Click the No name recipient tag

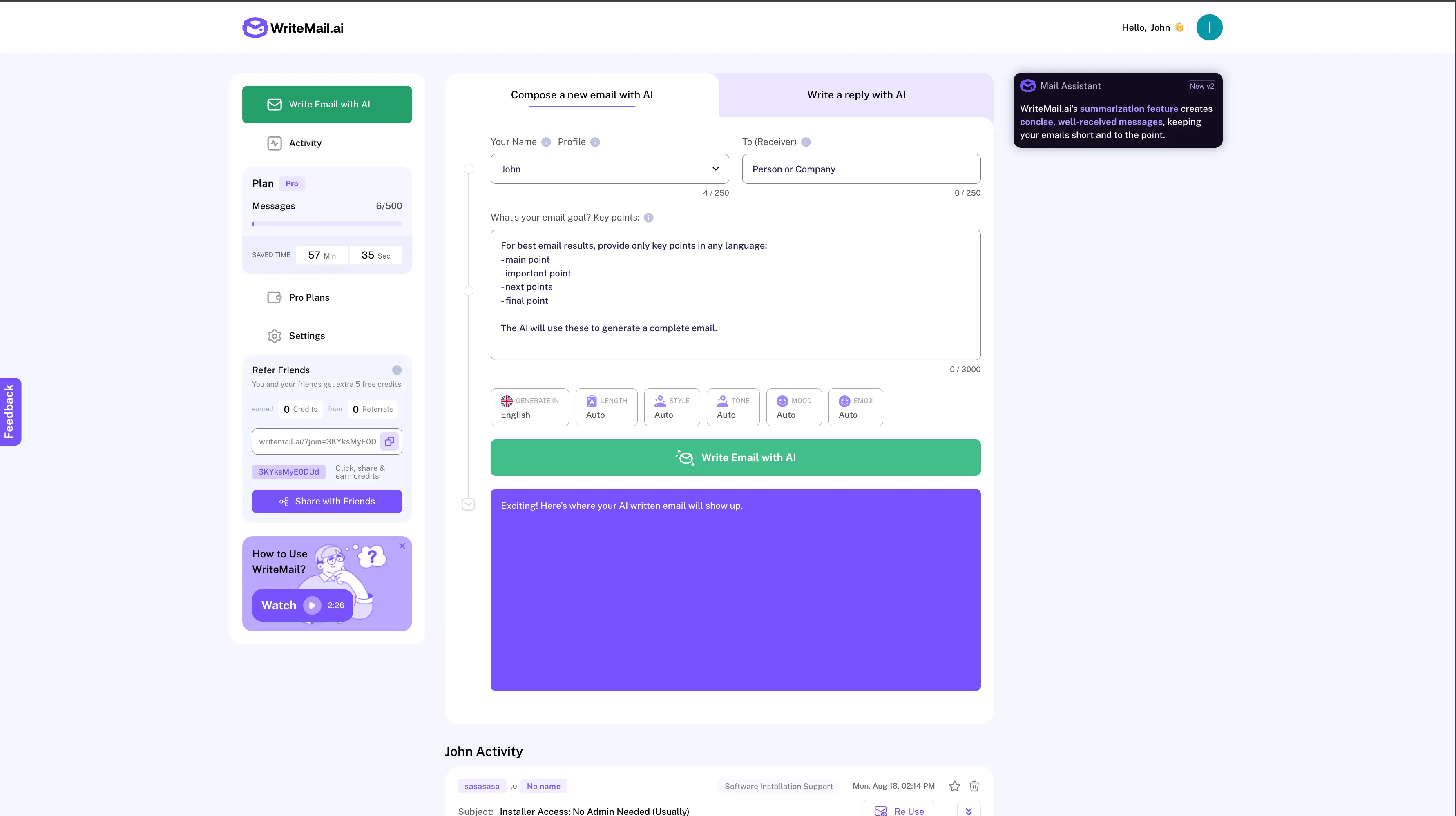[544, 786]
